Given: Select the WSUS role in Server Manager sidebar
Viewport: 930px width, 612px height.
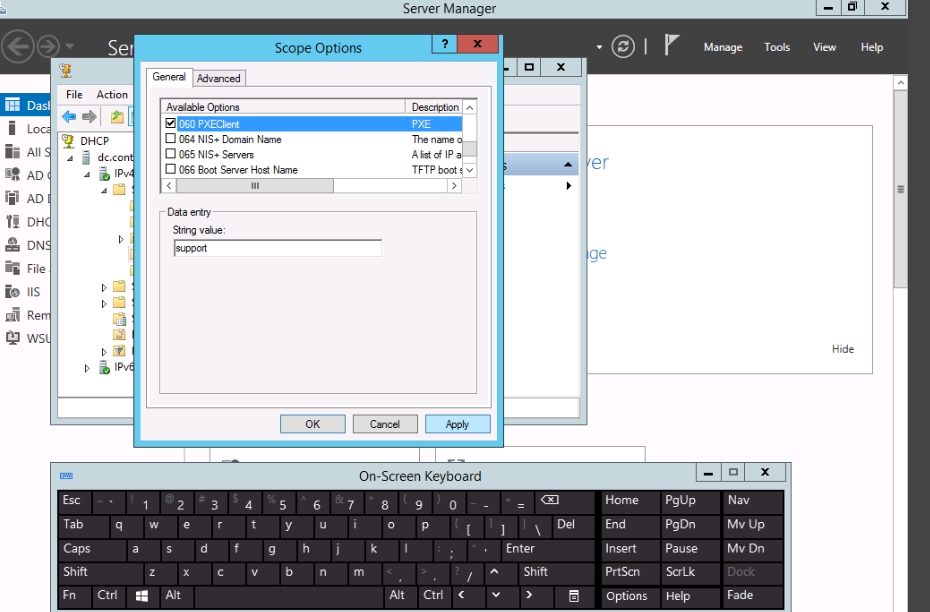Looking at the screenshot, I should (27, 338).
